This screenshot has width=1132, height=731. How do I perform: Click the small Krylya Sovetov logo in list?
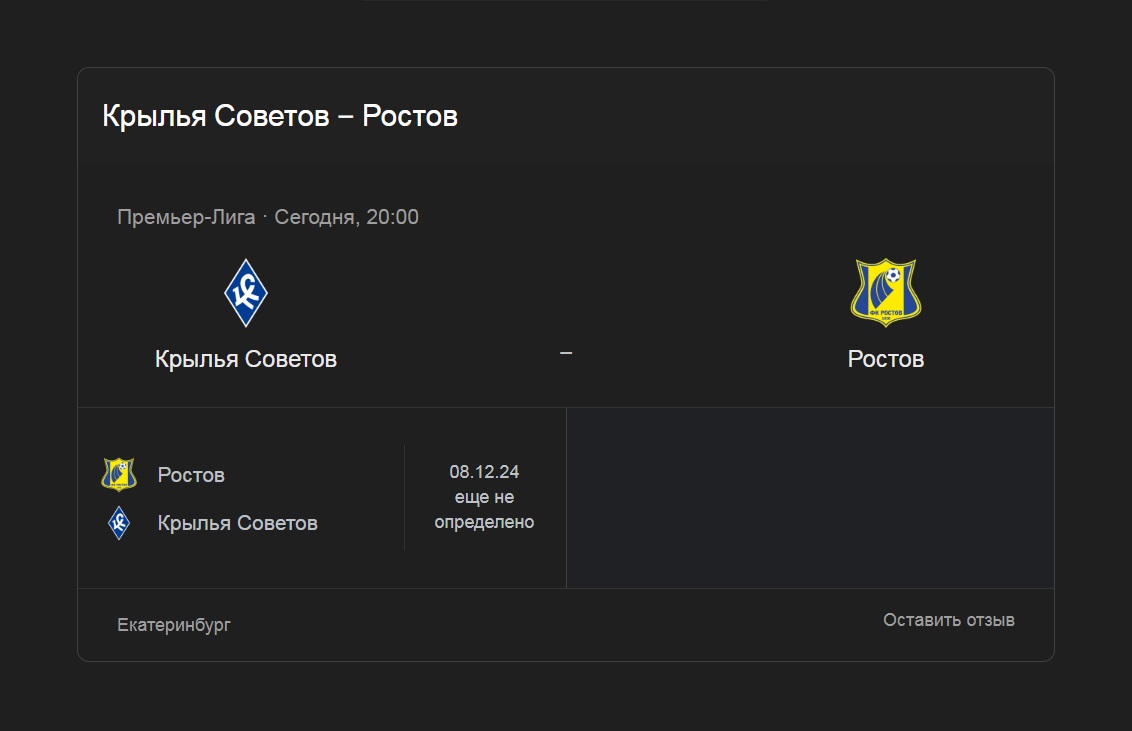(x=119, y=523)
